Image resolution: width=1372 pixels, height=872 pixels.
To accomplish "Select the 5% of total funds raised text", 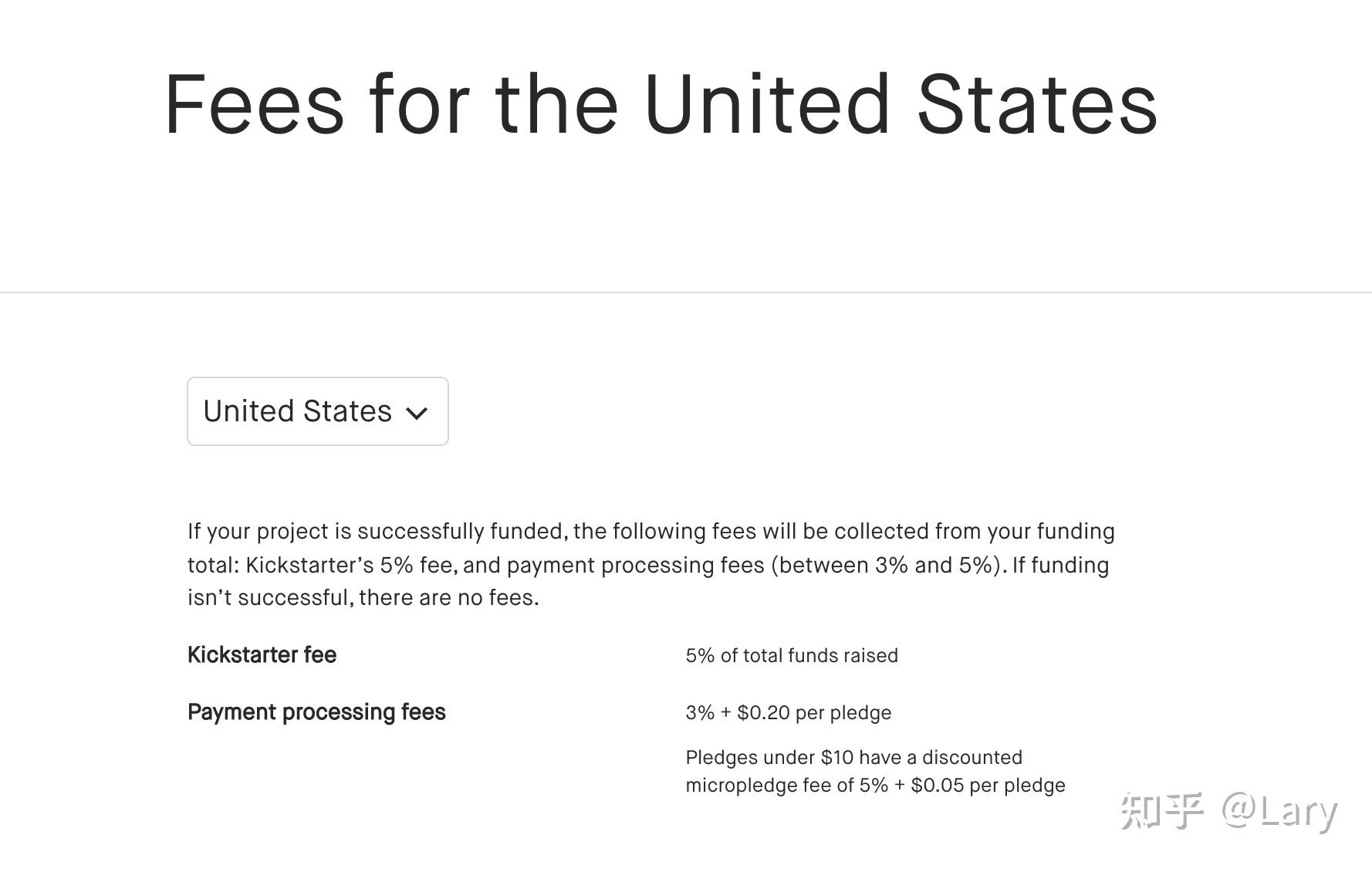I will (x=791, y=656).
